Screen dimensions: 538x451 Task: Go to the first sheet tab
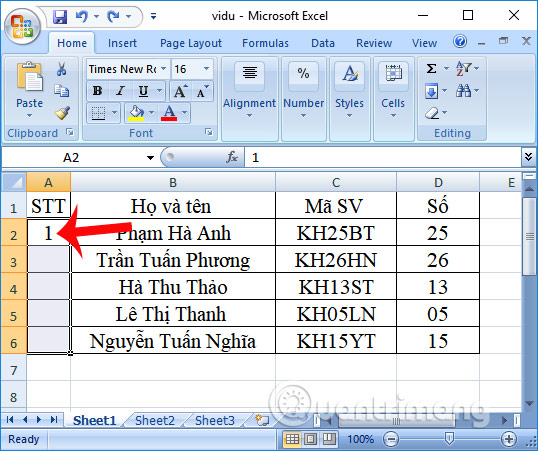click(x=10, y=419)
